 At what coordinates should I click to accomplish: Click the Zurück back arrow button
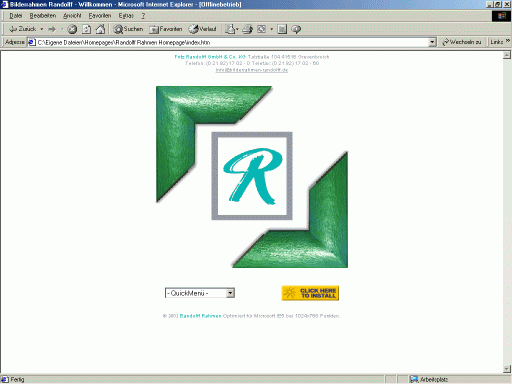(x=23, y=29)
